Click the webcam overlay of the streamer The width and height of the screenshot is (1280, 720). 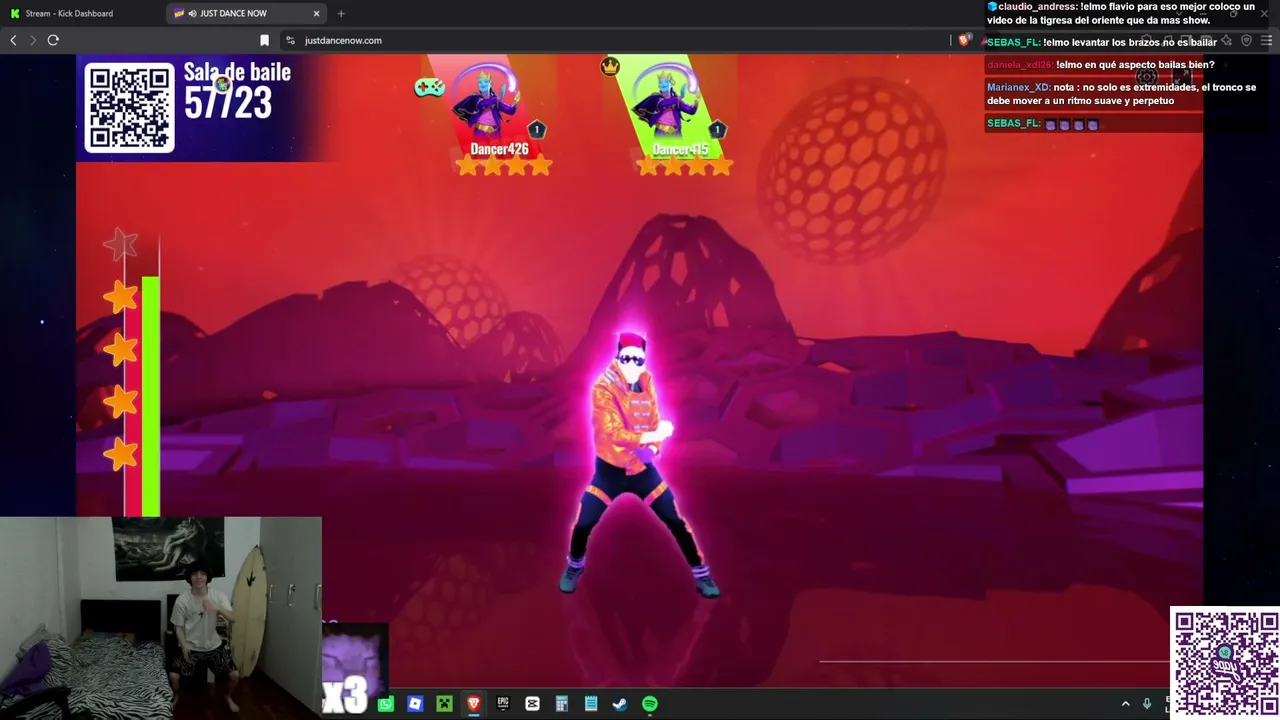[x=161, y=617]
